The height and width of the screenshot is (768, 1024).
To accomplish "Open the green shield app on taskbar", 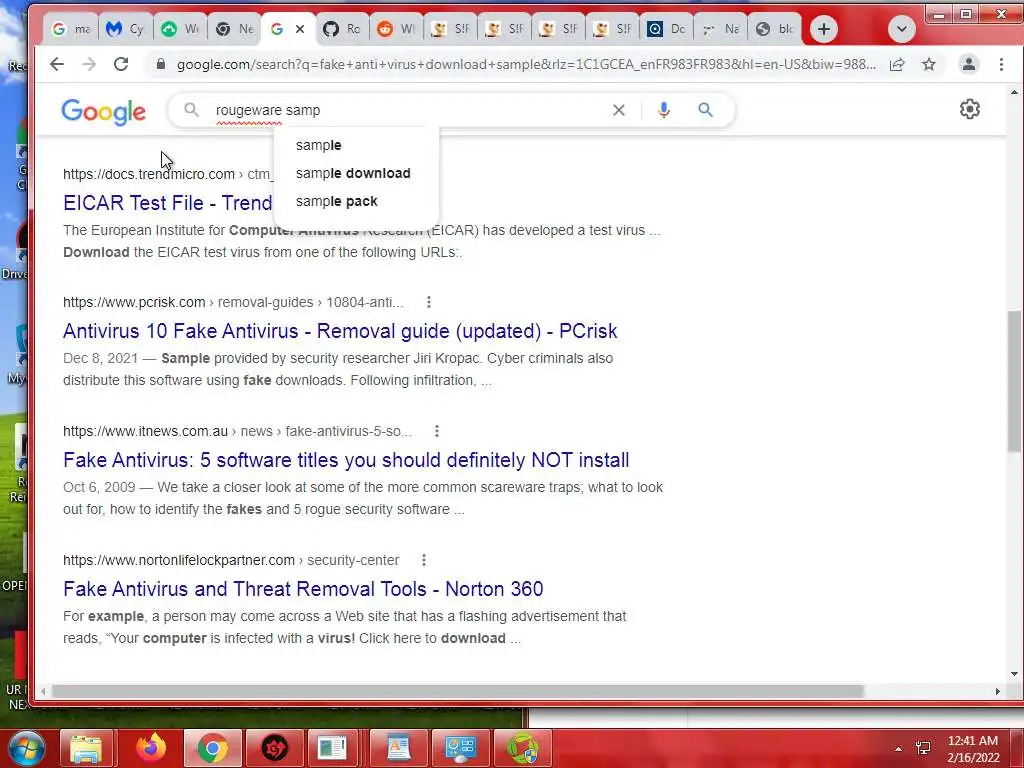I will [522, 748].
